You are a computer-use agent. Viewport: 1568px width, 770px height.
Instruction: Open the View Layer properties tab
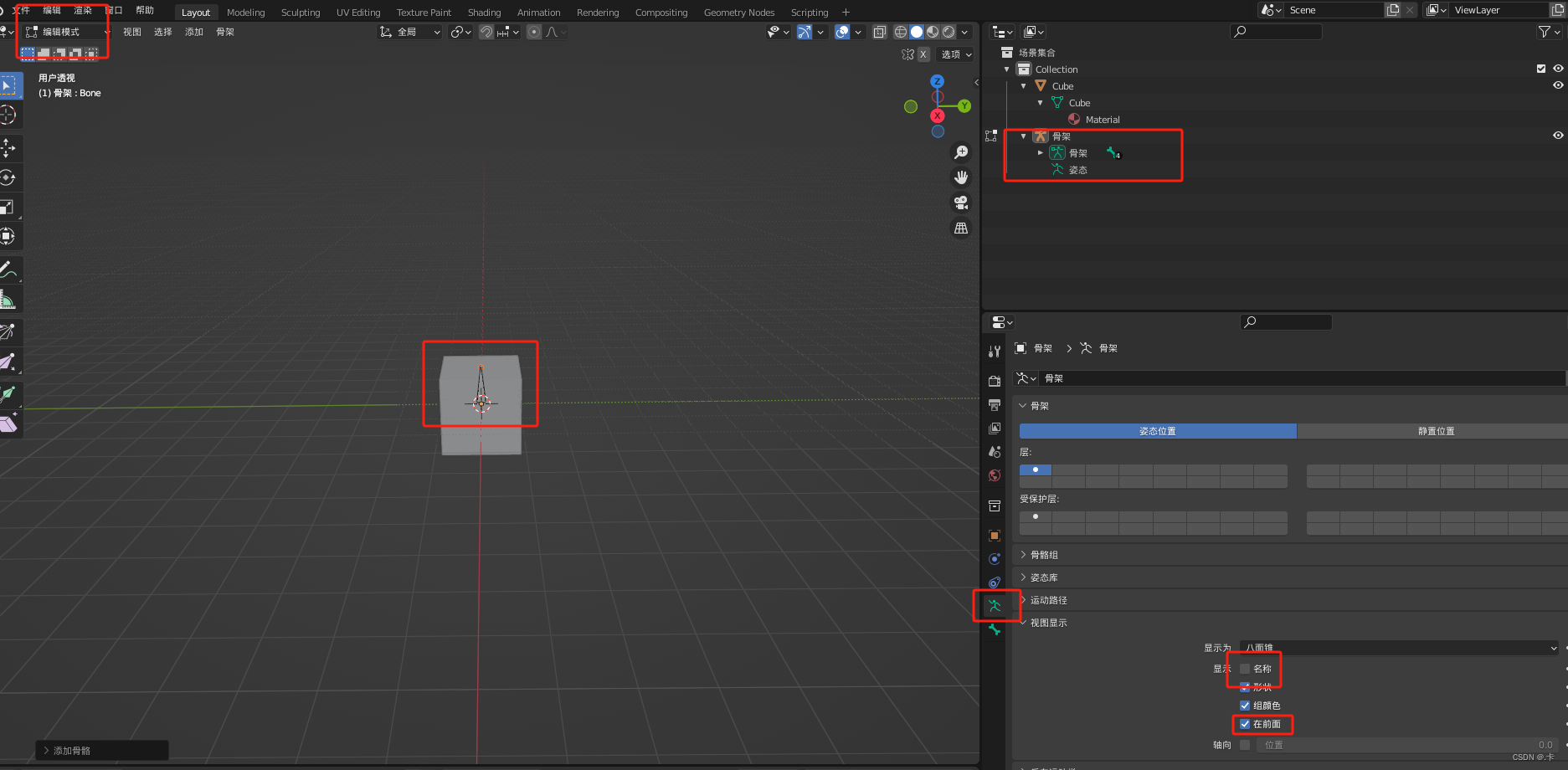coord(995,429)
